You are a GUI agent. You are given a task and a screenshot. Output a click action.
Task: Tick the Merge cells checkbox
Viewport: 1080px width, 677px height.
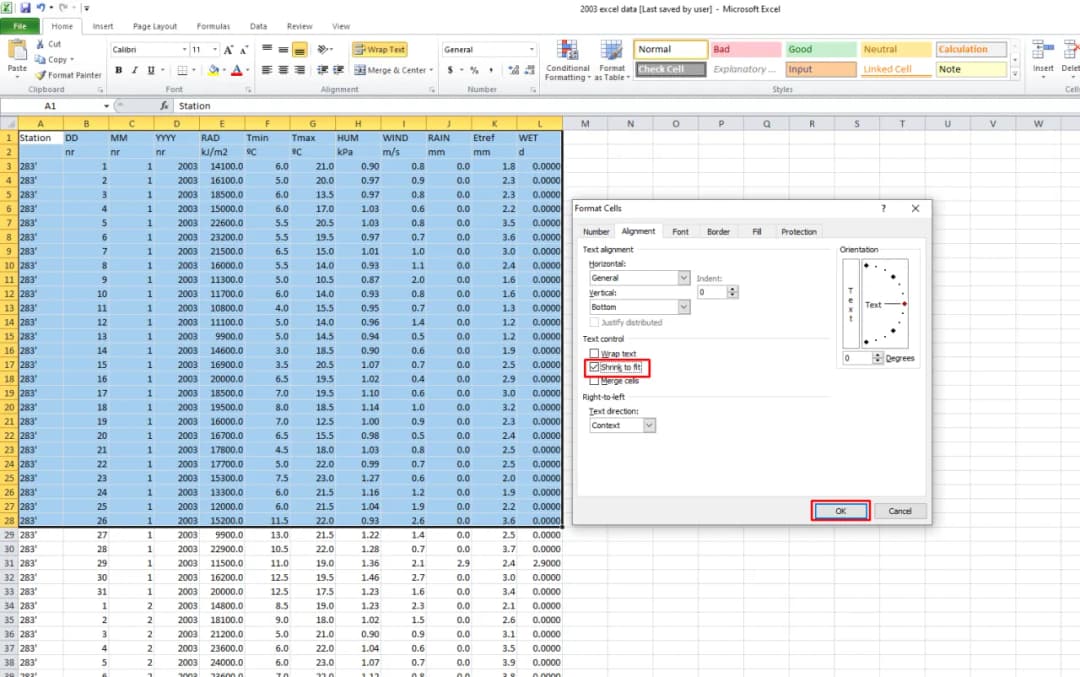tap(595, 381)
